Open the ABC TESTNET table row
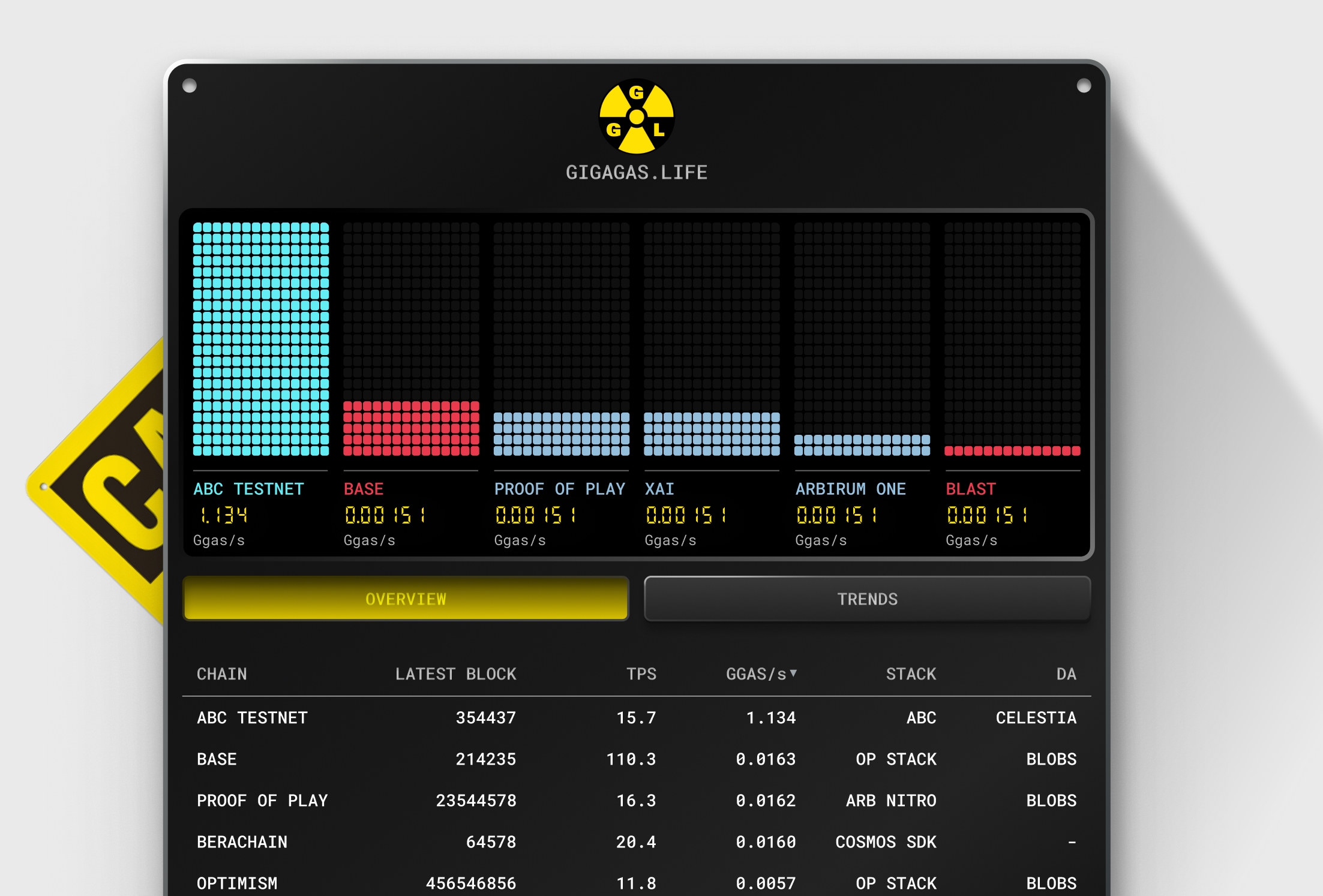 (637, 717)
